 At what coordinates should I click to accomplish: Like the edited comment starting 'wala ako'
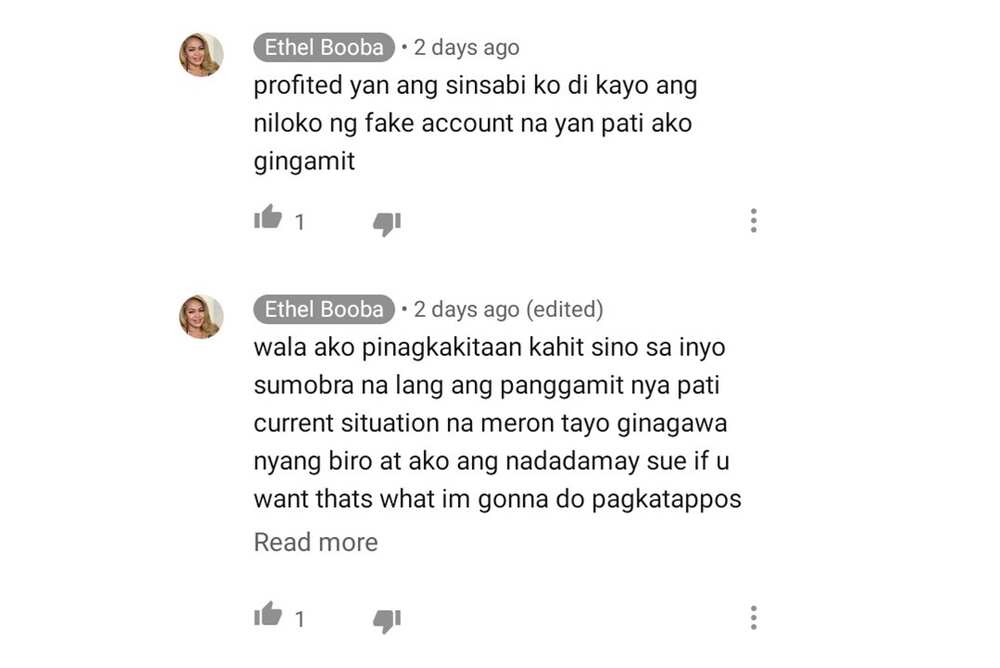click(268, 615)
